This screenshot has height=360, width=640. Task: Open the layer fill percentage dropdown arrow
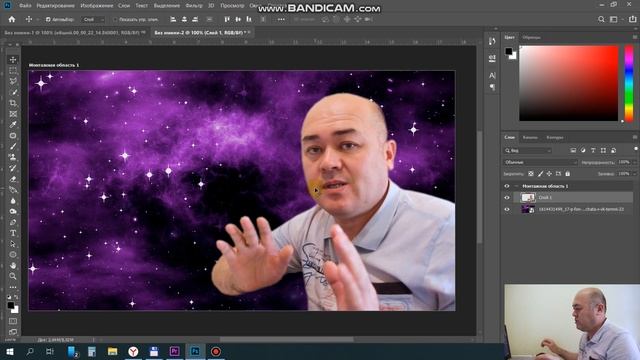point(635,174)
